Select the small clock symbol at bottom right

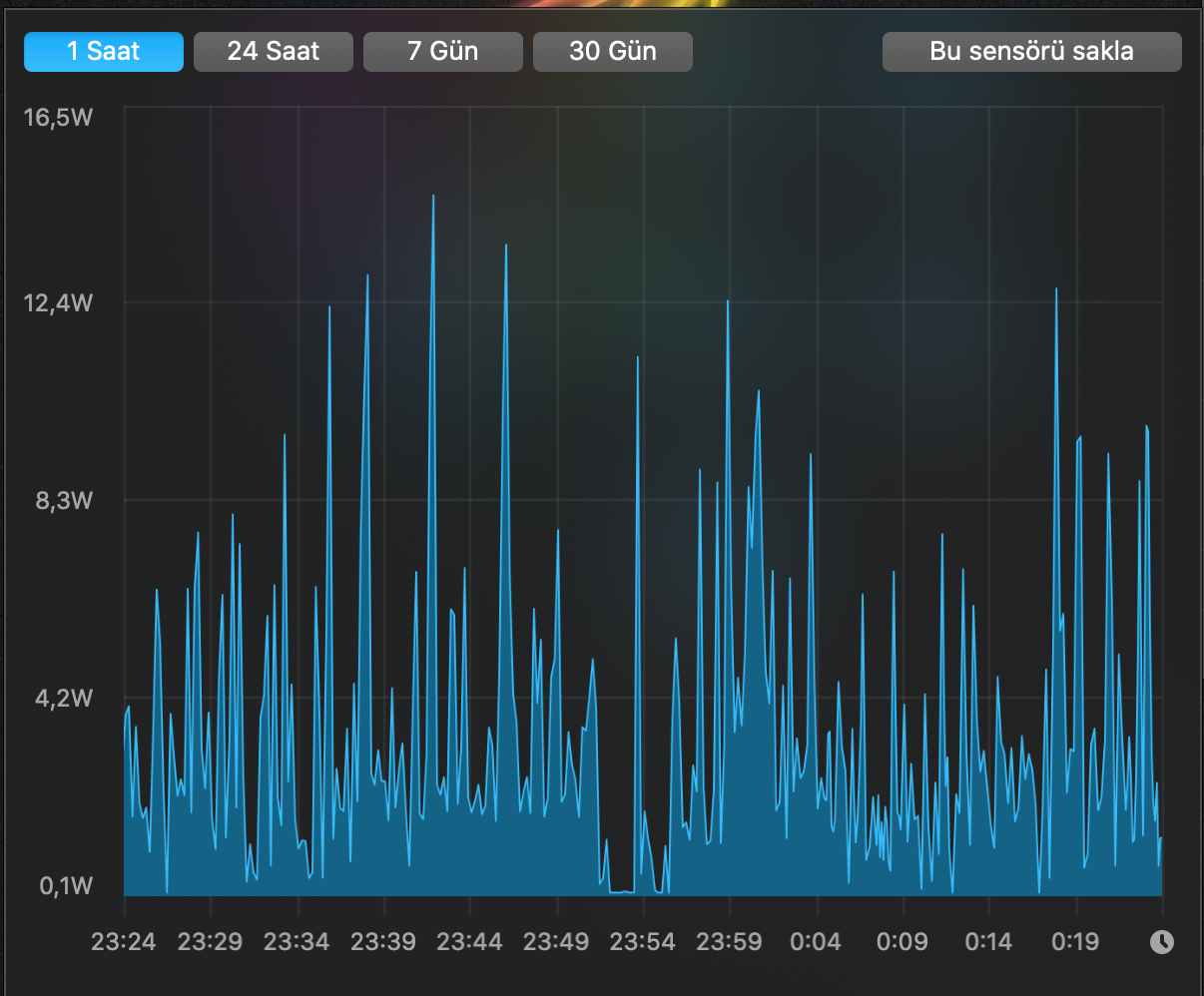[x=1161, y=941]
